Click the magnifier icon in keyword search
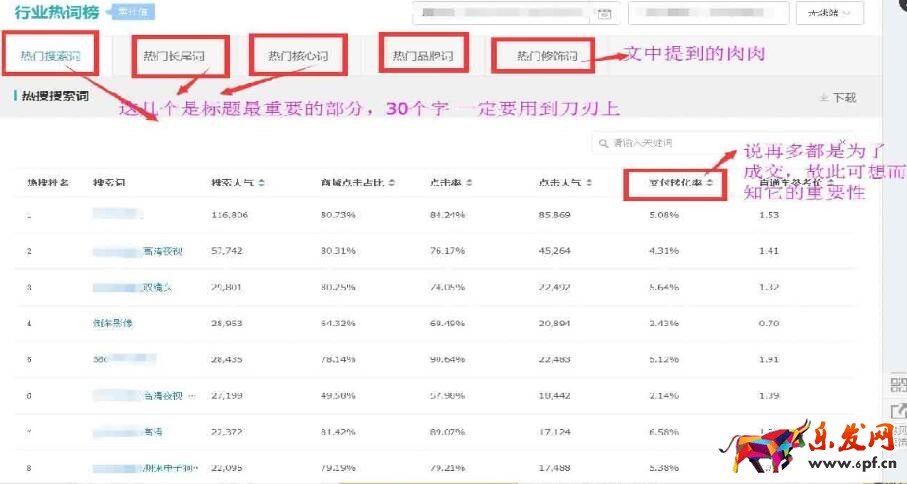907x484 pixels. 603,144
